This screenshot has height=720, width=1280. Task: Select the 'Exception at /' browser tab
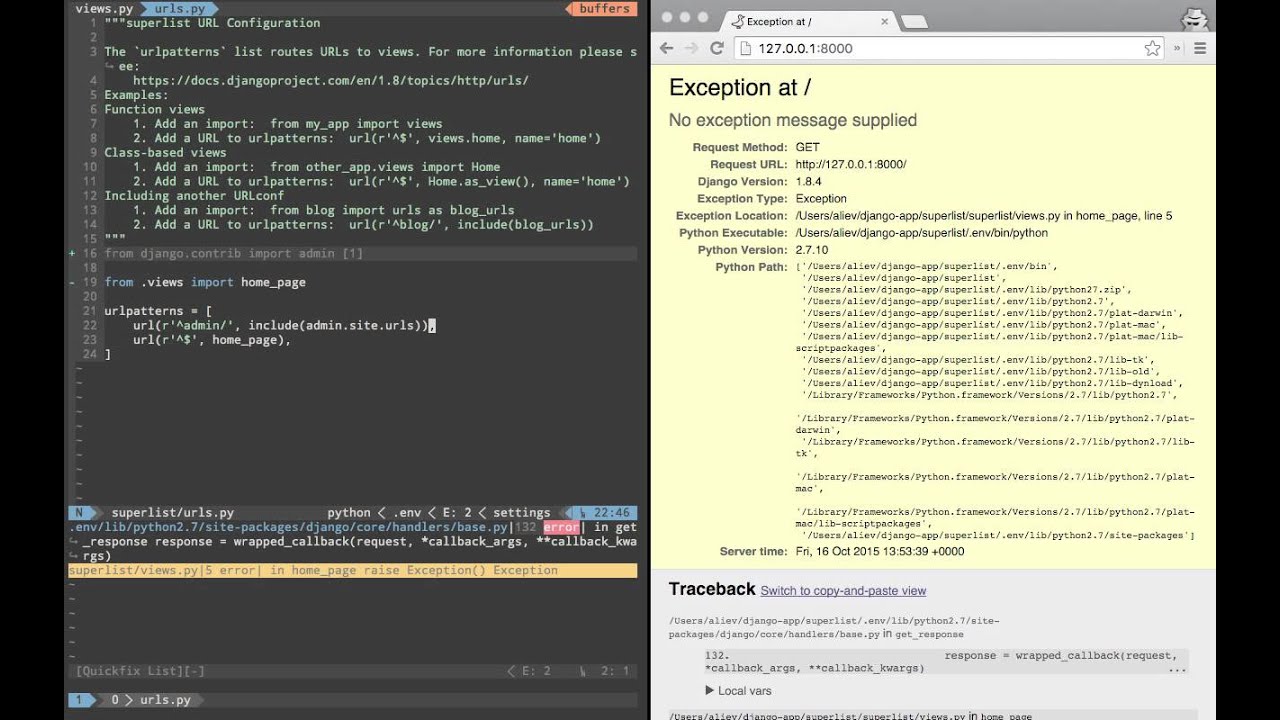point(808,21)
